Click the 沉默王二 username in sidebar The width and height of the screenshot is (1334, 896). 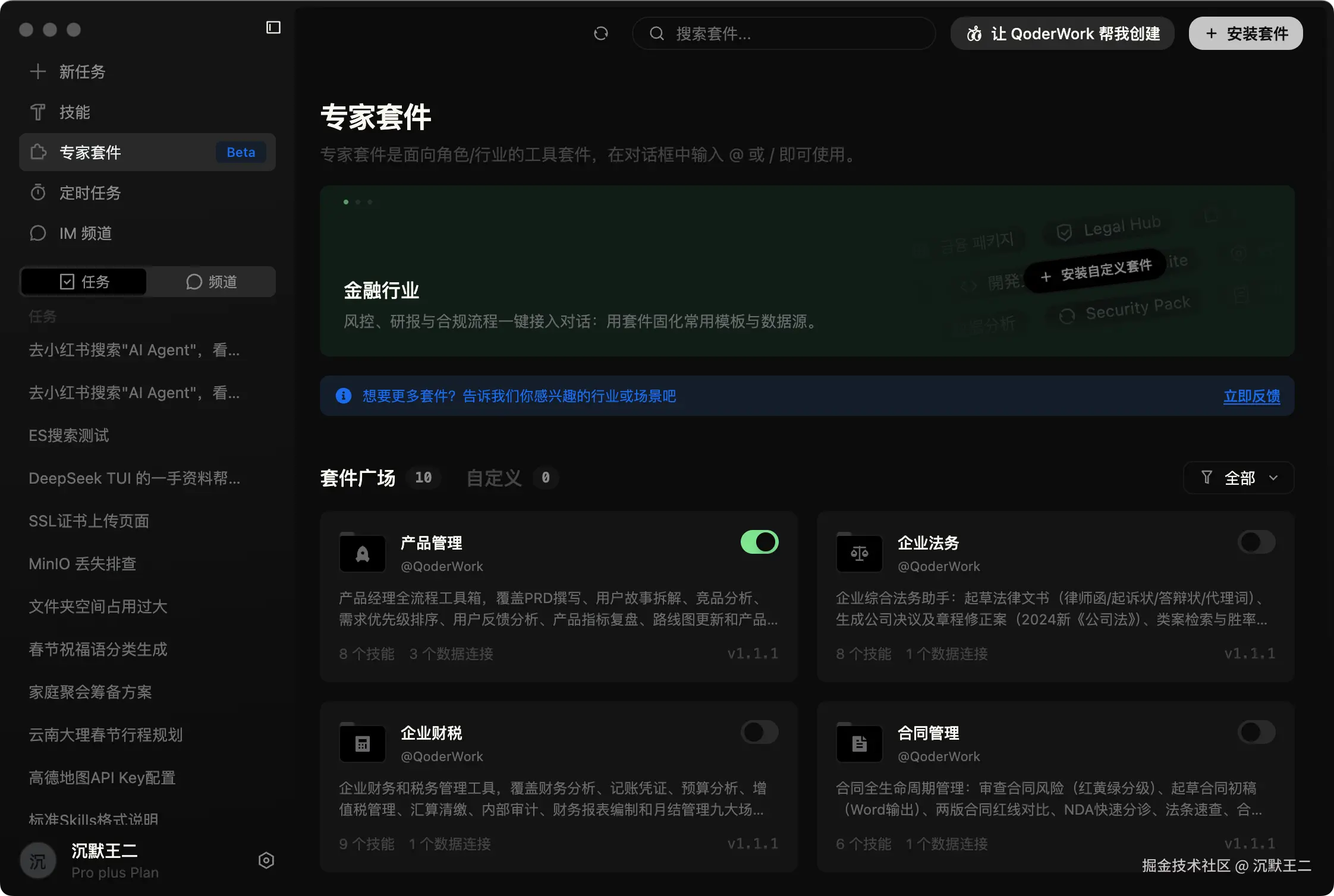[x=105, y=851]
